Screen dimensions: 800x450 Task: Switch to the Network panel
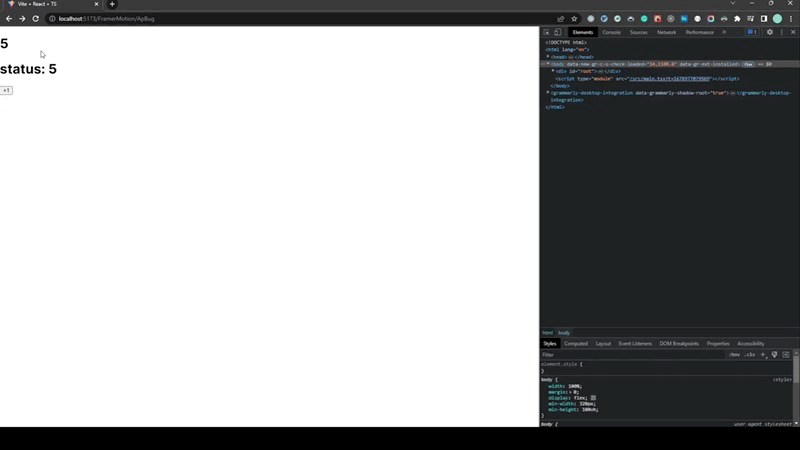[x=666, y=32]
